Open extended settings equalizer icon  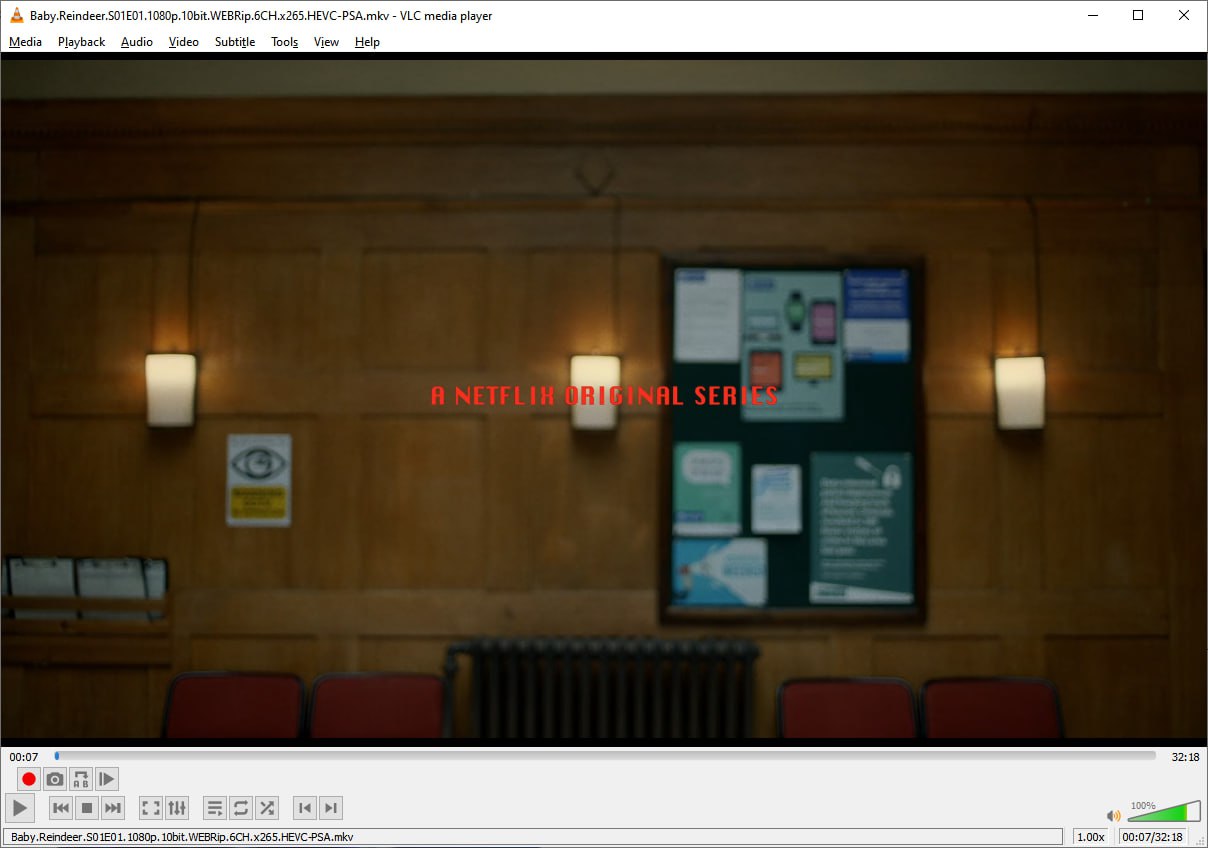177,808
